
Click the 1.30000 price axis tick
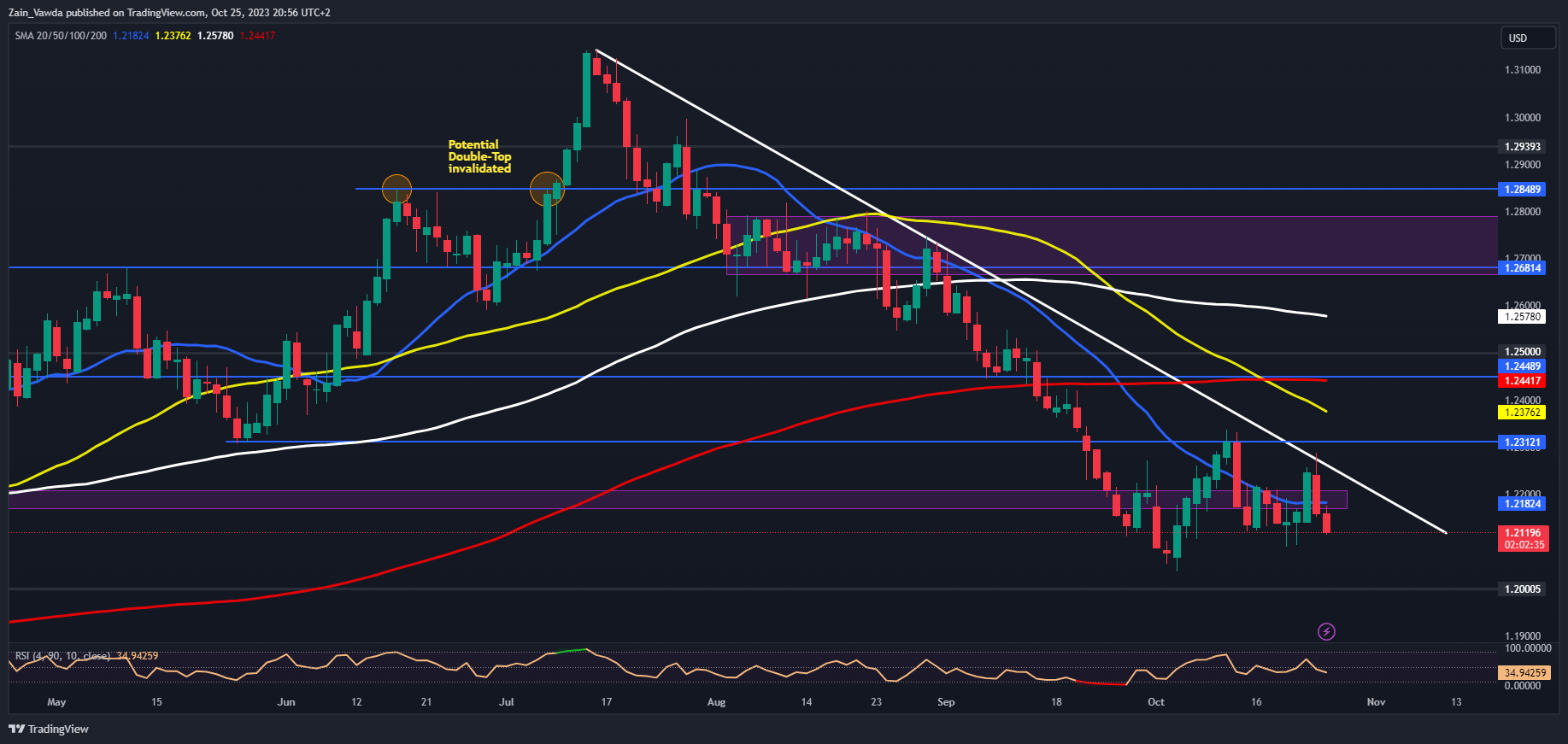1523,118
